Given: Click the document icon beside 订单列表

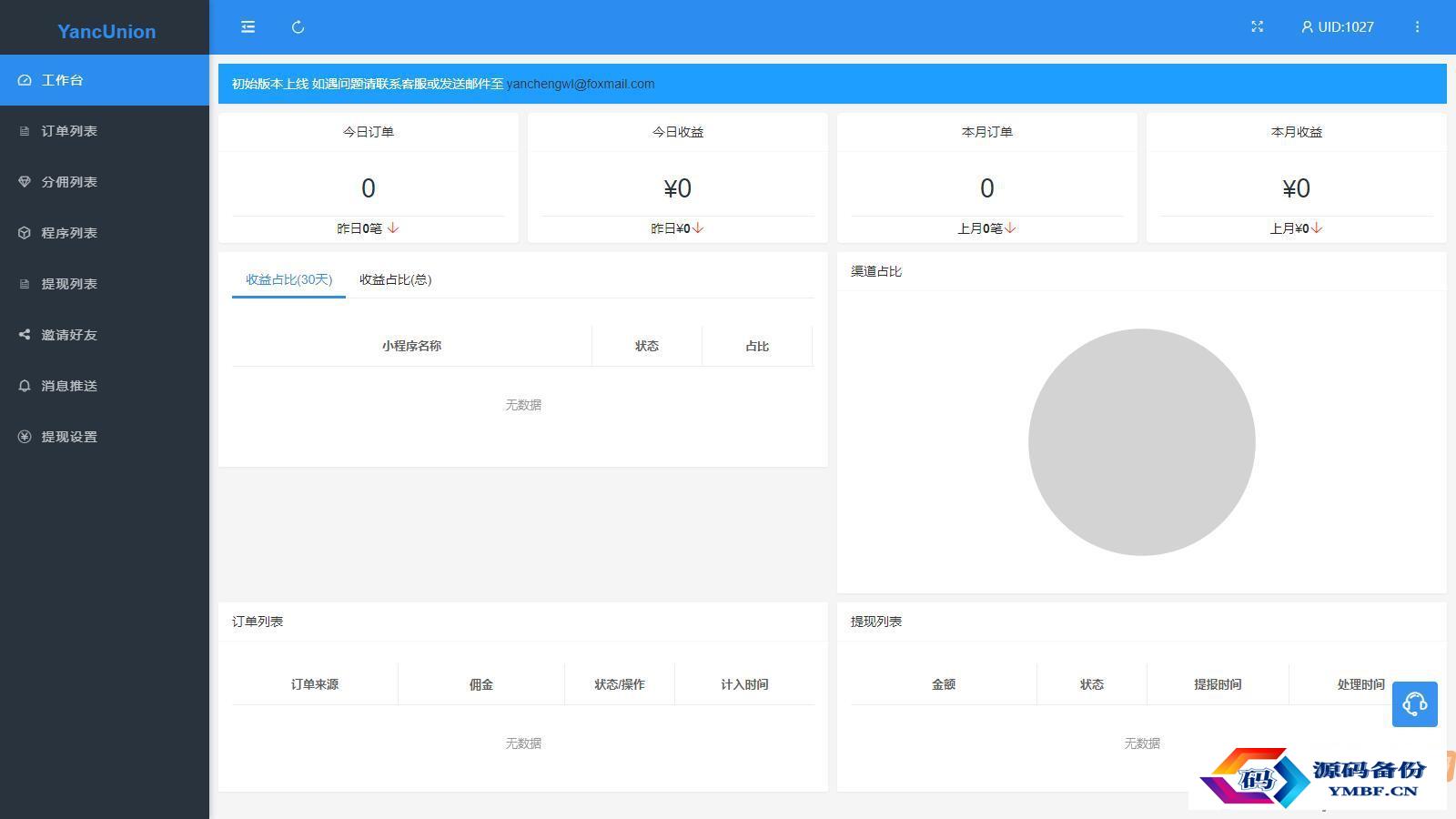Looking at the screenshot, I should click(25, 131).
